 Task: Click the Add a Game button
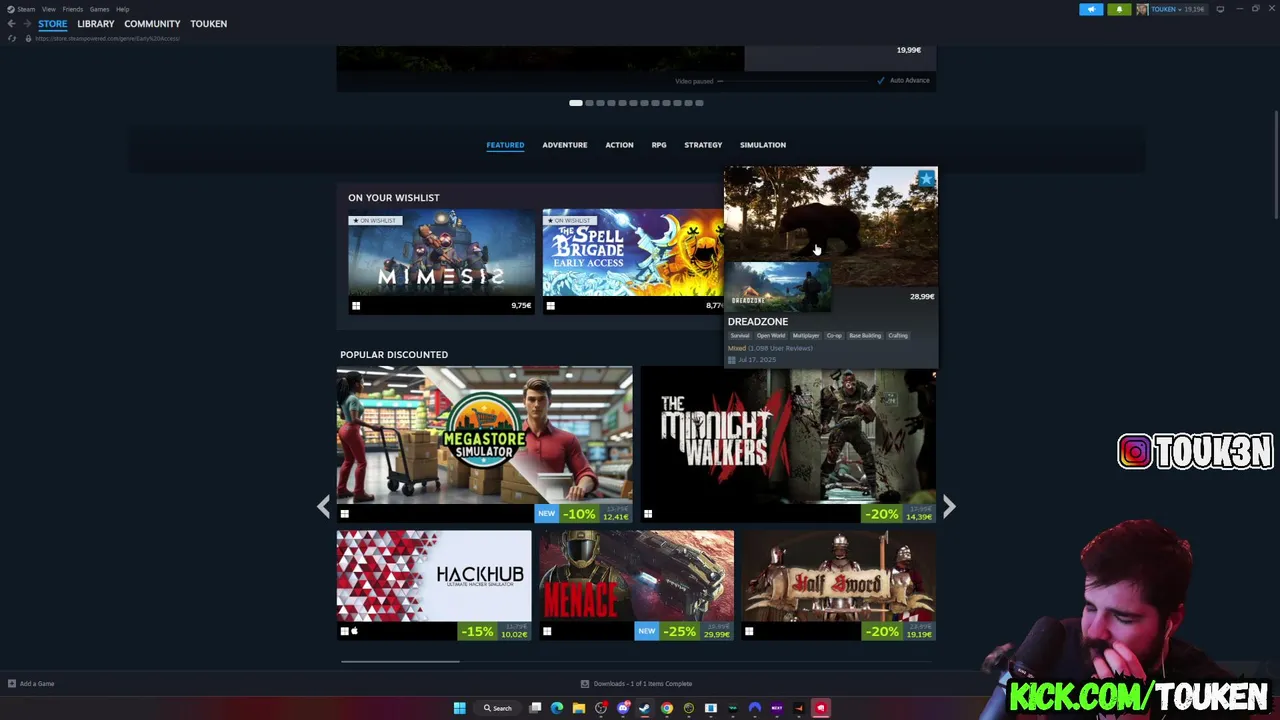pyautogui.click(x=31, y=684)
